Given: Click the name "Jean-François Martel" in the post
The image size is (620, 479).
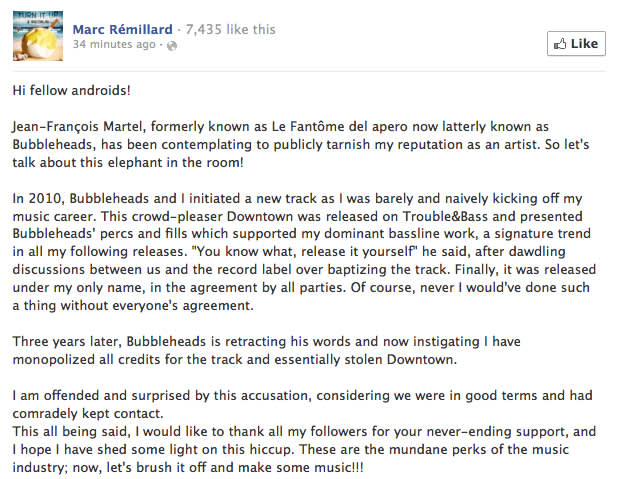Looking at the screenshot, I should coord(78,127).
